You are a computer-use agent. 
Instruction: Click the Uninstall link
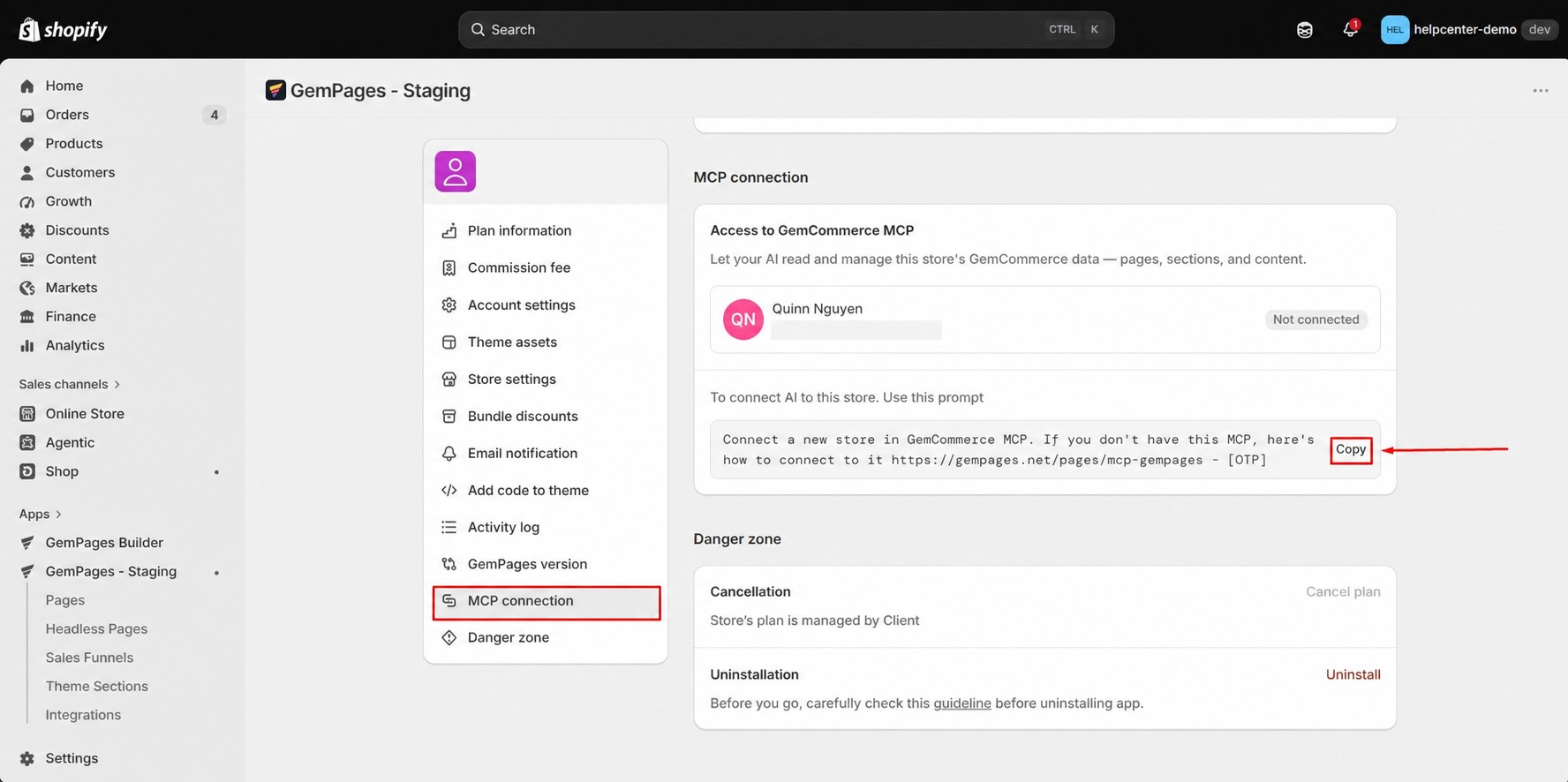point(1353,674)
